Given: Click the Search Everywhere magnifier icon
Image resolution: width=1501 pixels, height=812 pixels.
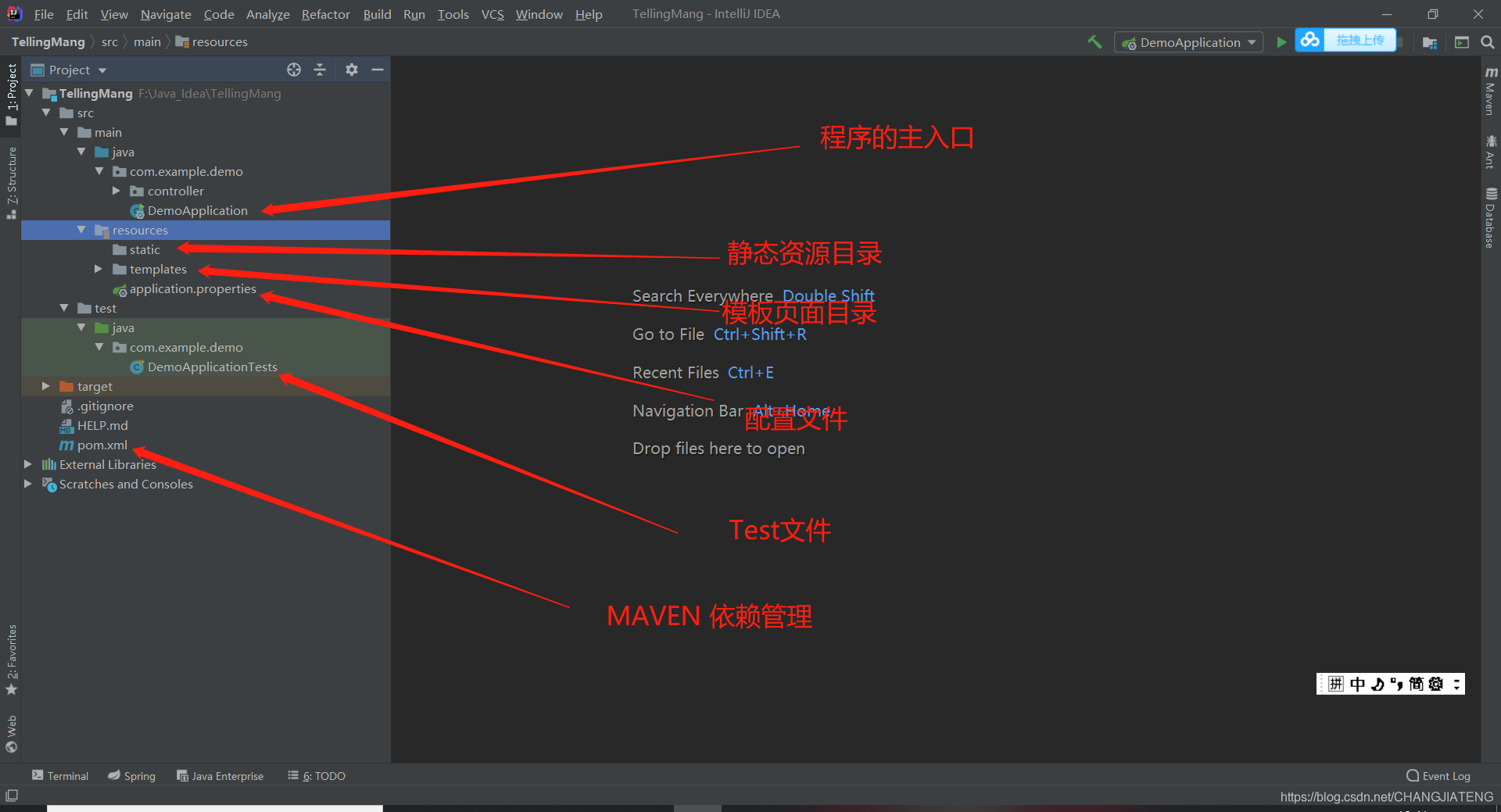Looking at the screenshot, I should (1488, 42).
